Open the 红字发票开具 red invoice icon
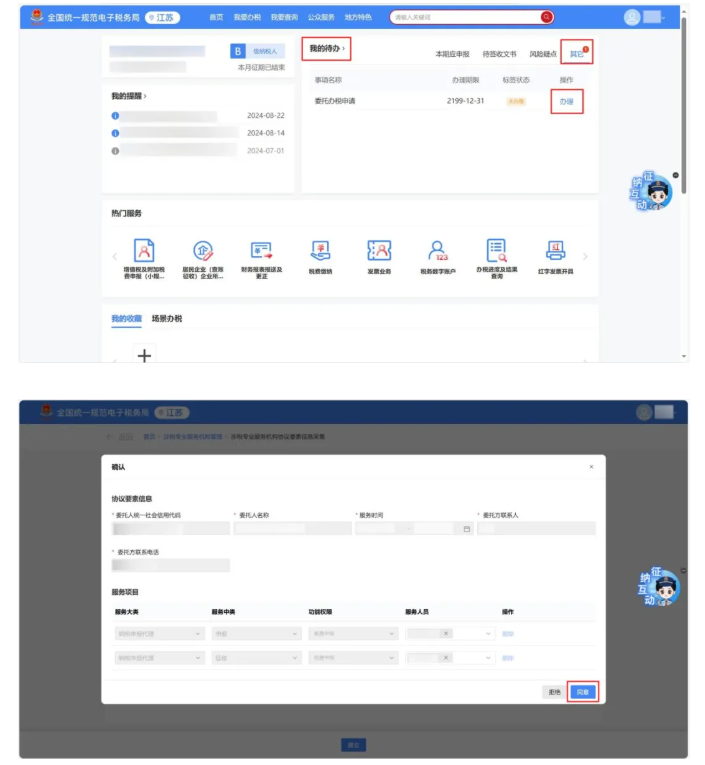705x765 pixels. (556, 251)
